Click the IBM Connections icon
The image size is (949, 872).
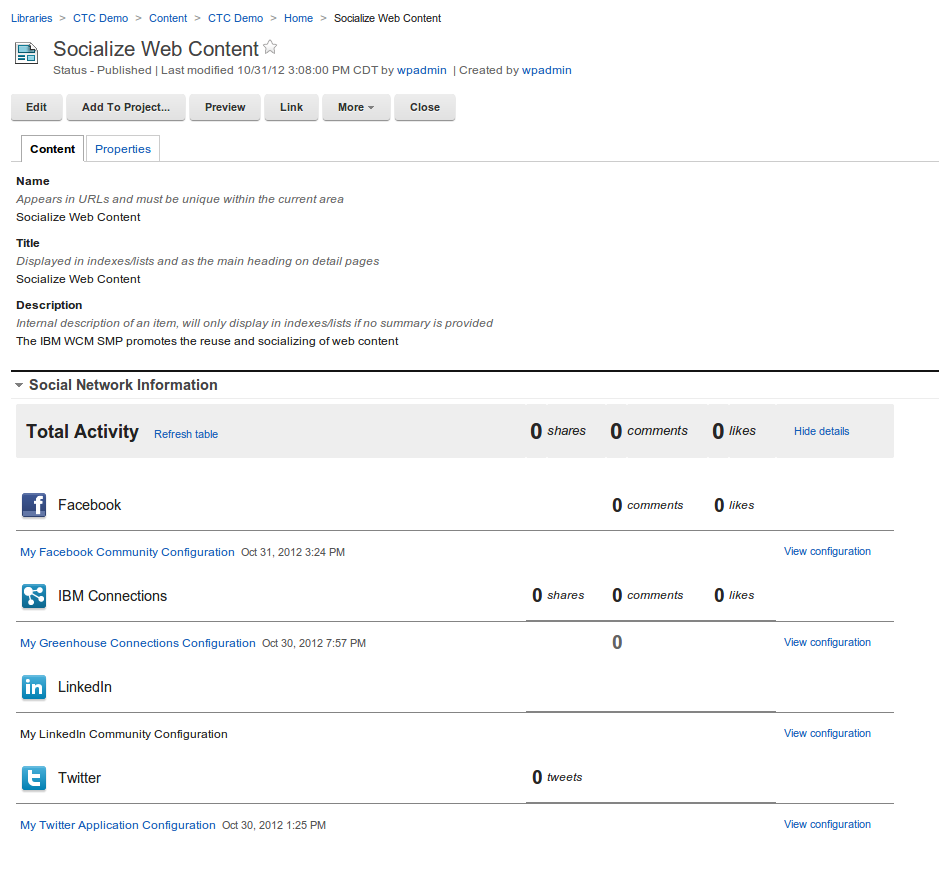[x=34, y=596]
